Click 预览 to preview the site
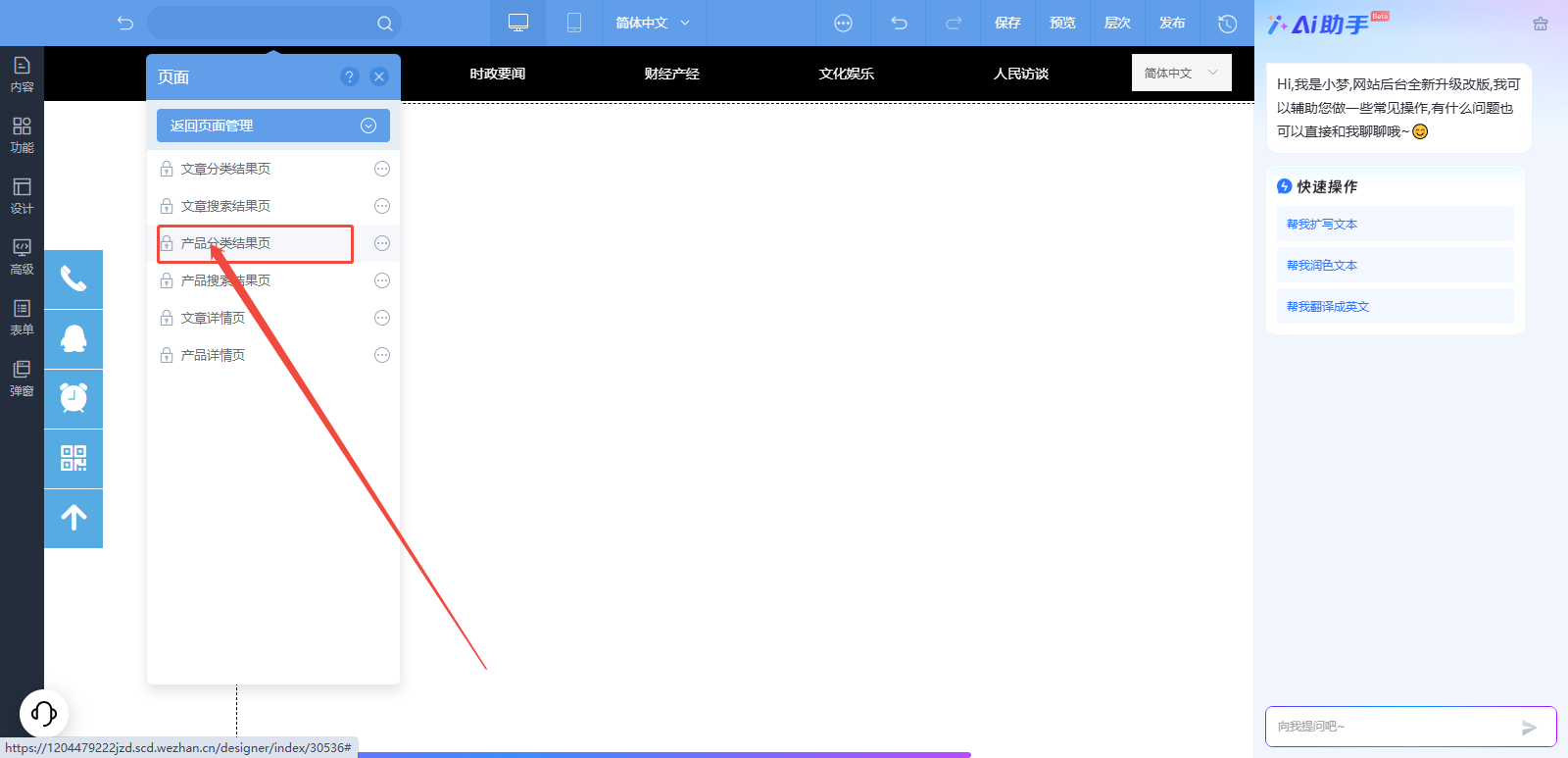This screenshot has height=758, width=1568. click(x=1062, y=23)
